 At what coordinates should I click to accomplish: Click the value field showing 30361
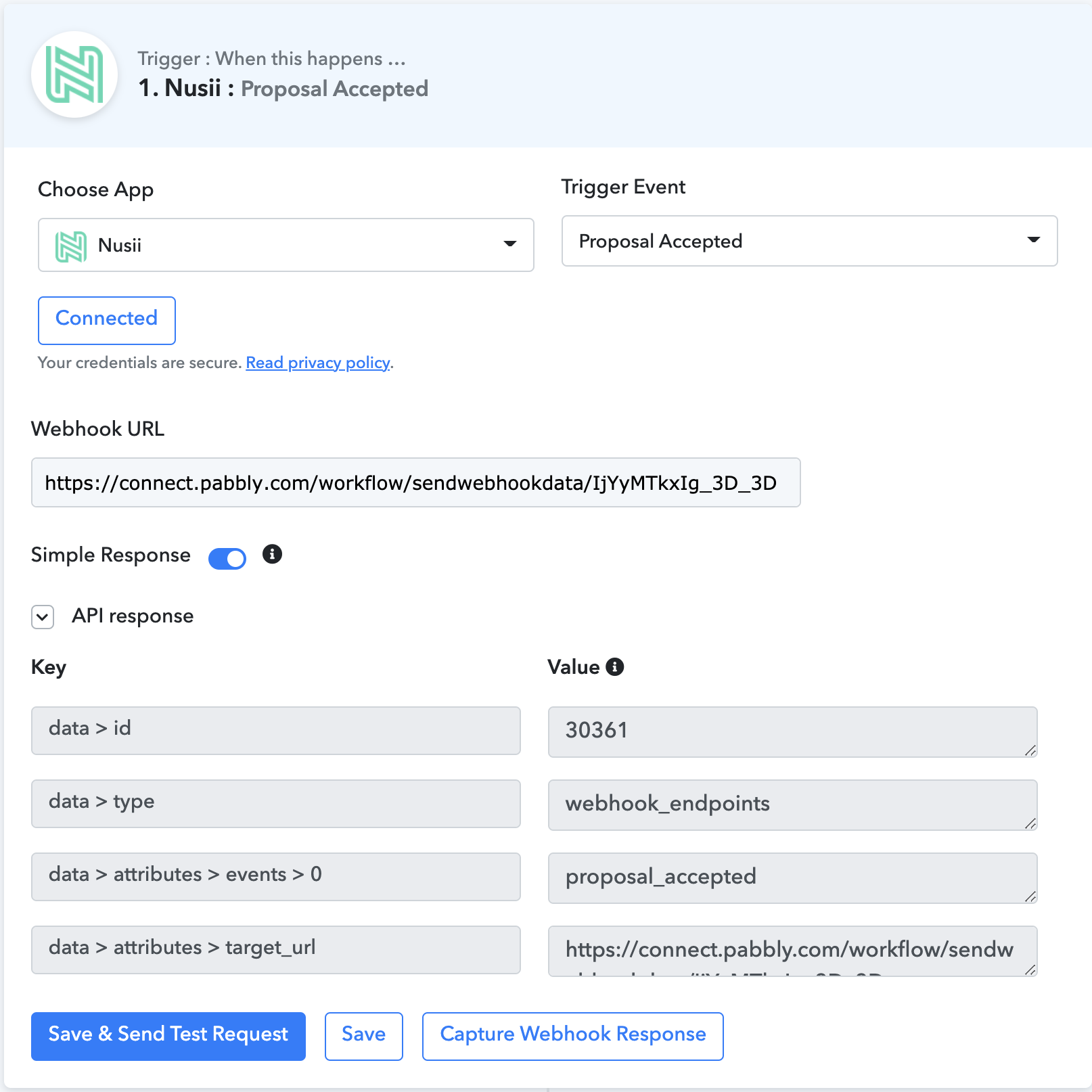[x=792, y=731]
